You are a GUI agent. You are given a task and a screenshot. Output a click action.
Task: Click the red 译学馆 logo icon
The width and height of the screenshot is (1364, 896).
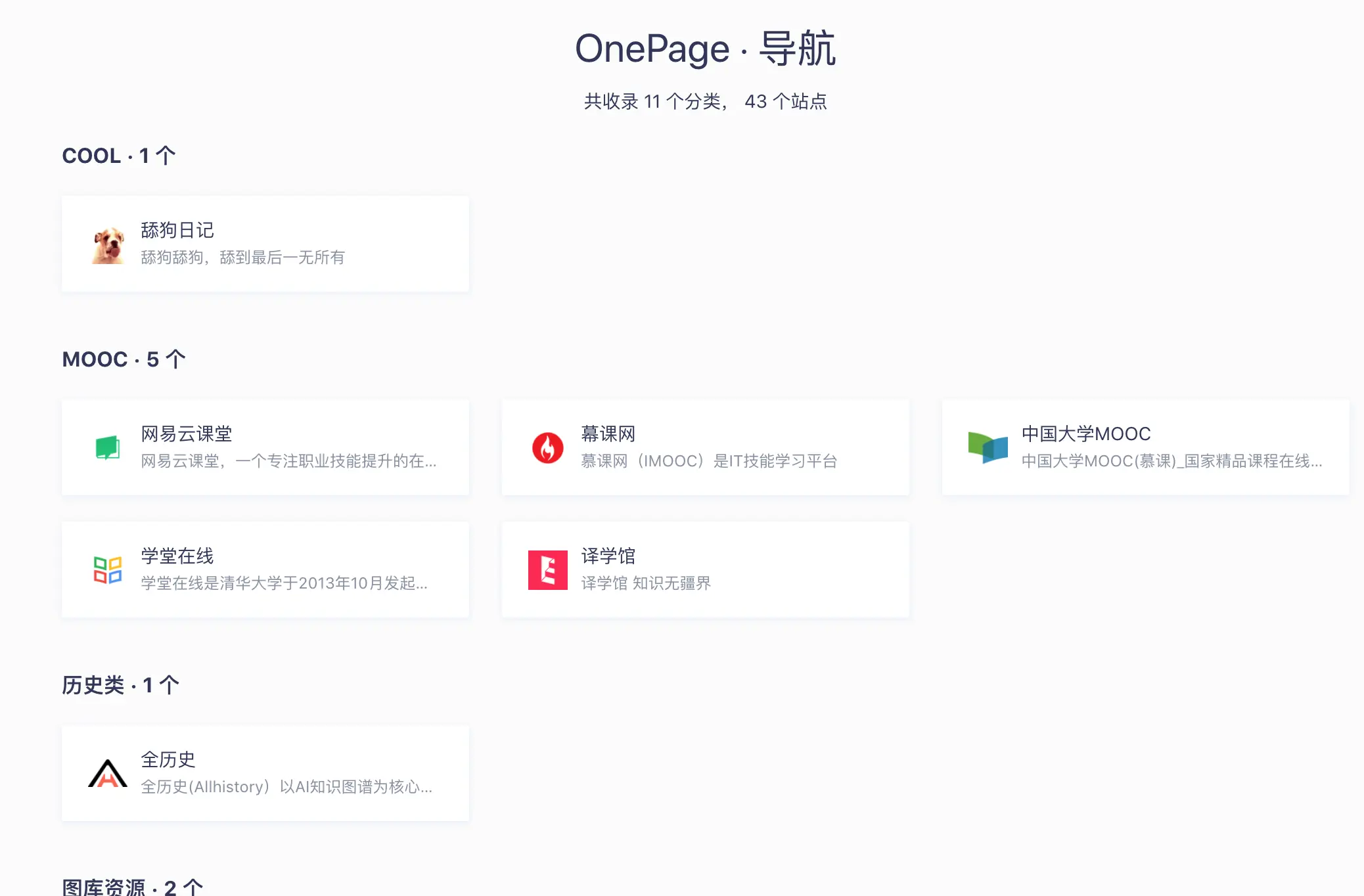[x=548, y=570]
